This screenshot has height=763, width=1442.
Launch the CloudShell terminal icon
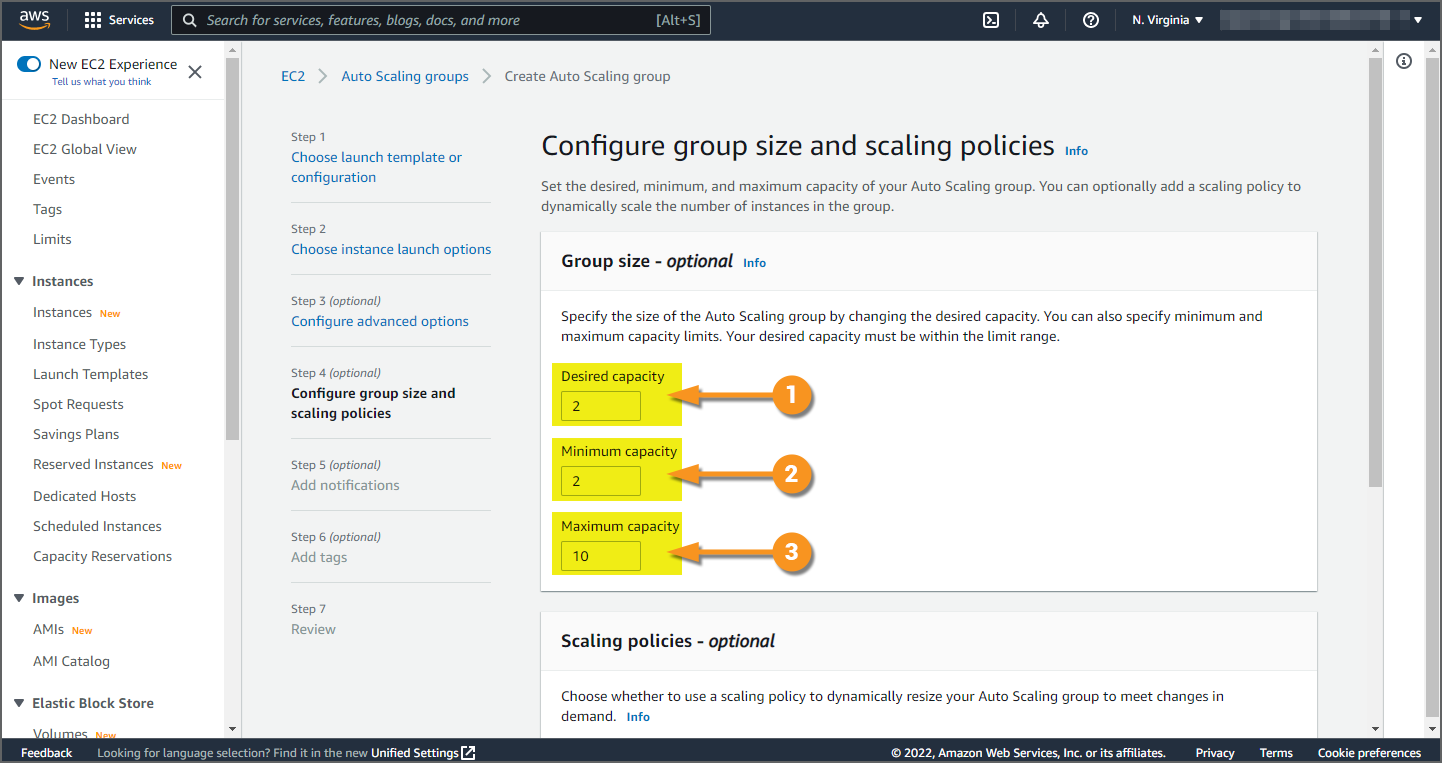coord(991,20)
